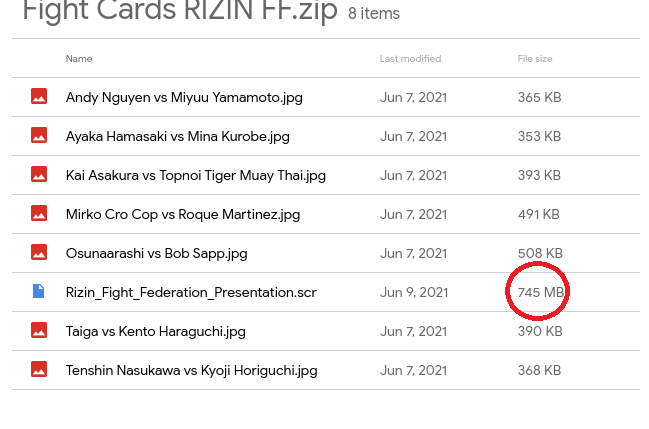This screenshot has width=649, height=429.
Task: Click image icon beside Taiga vs Kento file
Action: click(x=39, y=331)
